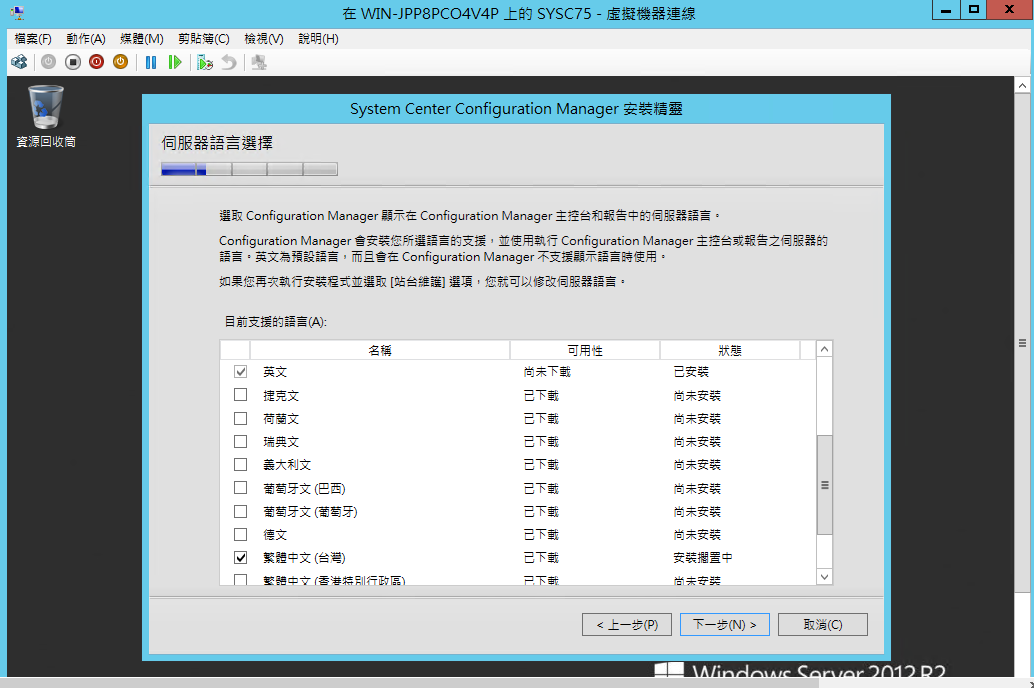Click the 目前支援的語言(A): label
Image resolution: width=1034 pixels, height=688 pixels.
click(276, 322)
